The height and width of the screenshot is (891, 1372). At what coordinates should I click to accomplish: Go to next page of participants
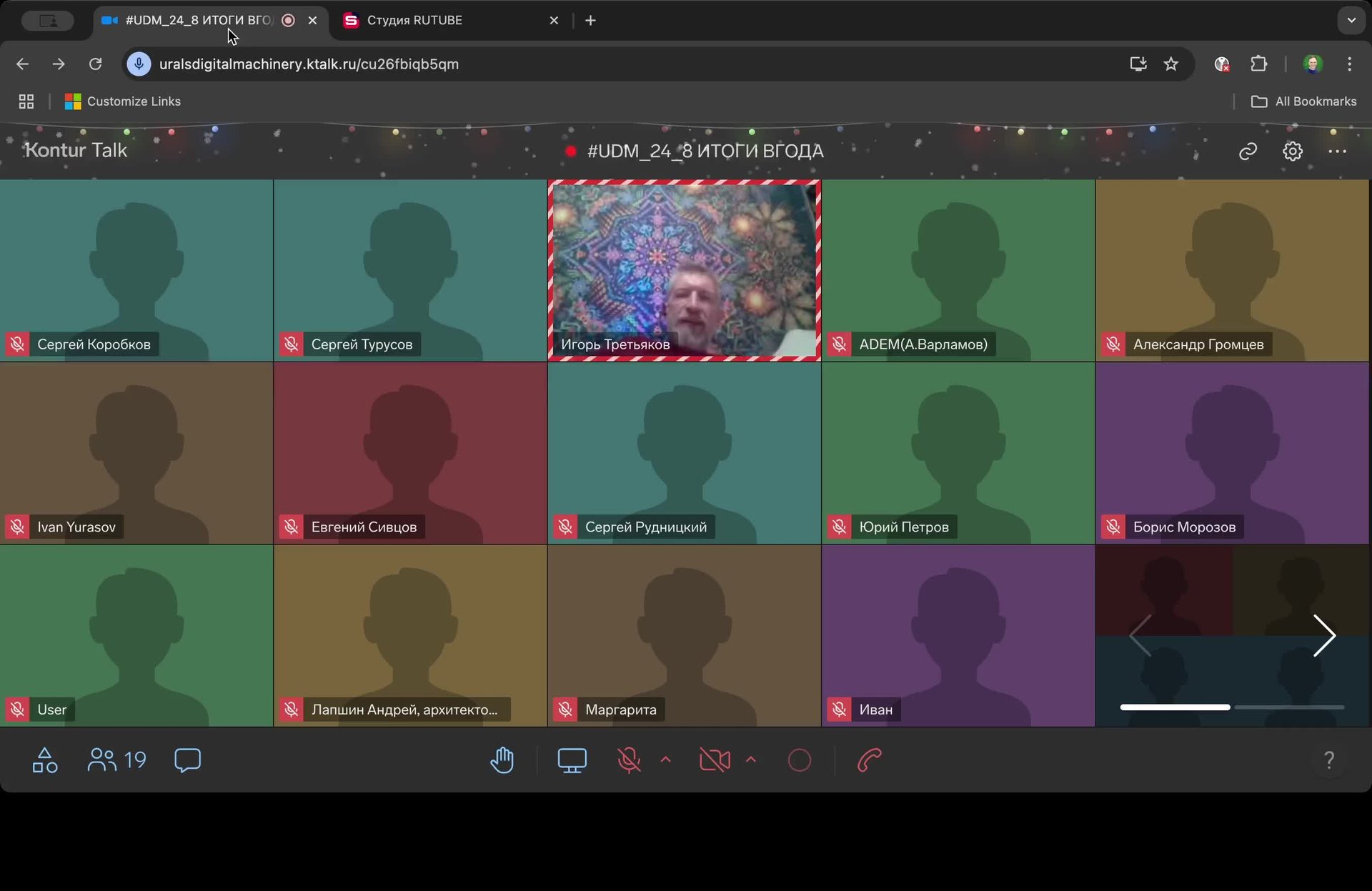pos(1324,635)
